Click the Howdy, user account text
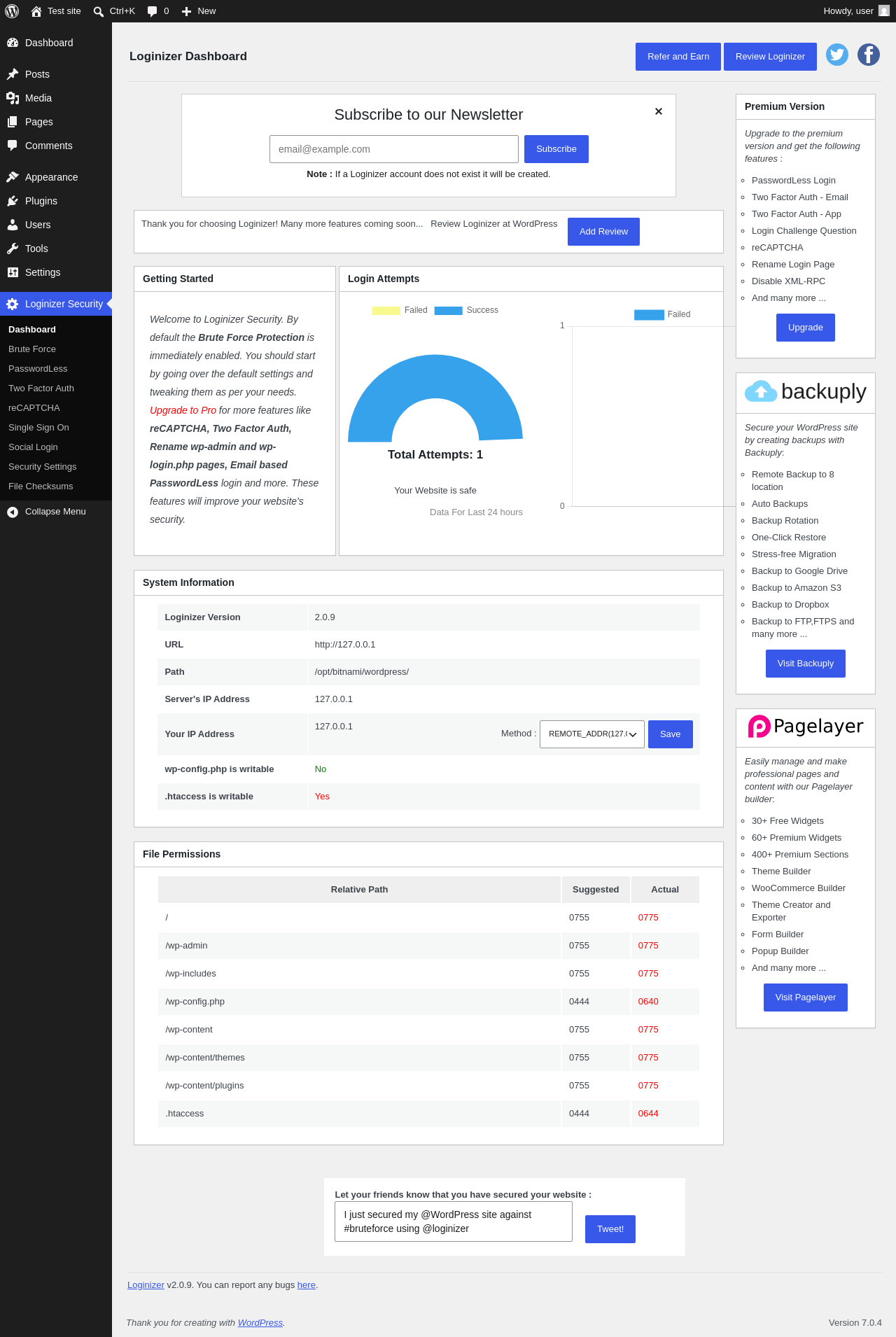Screen dimensions: 896x1337 click(x=848, y=11)
